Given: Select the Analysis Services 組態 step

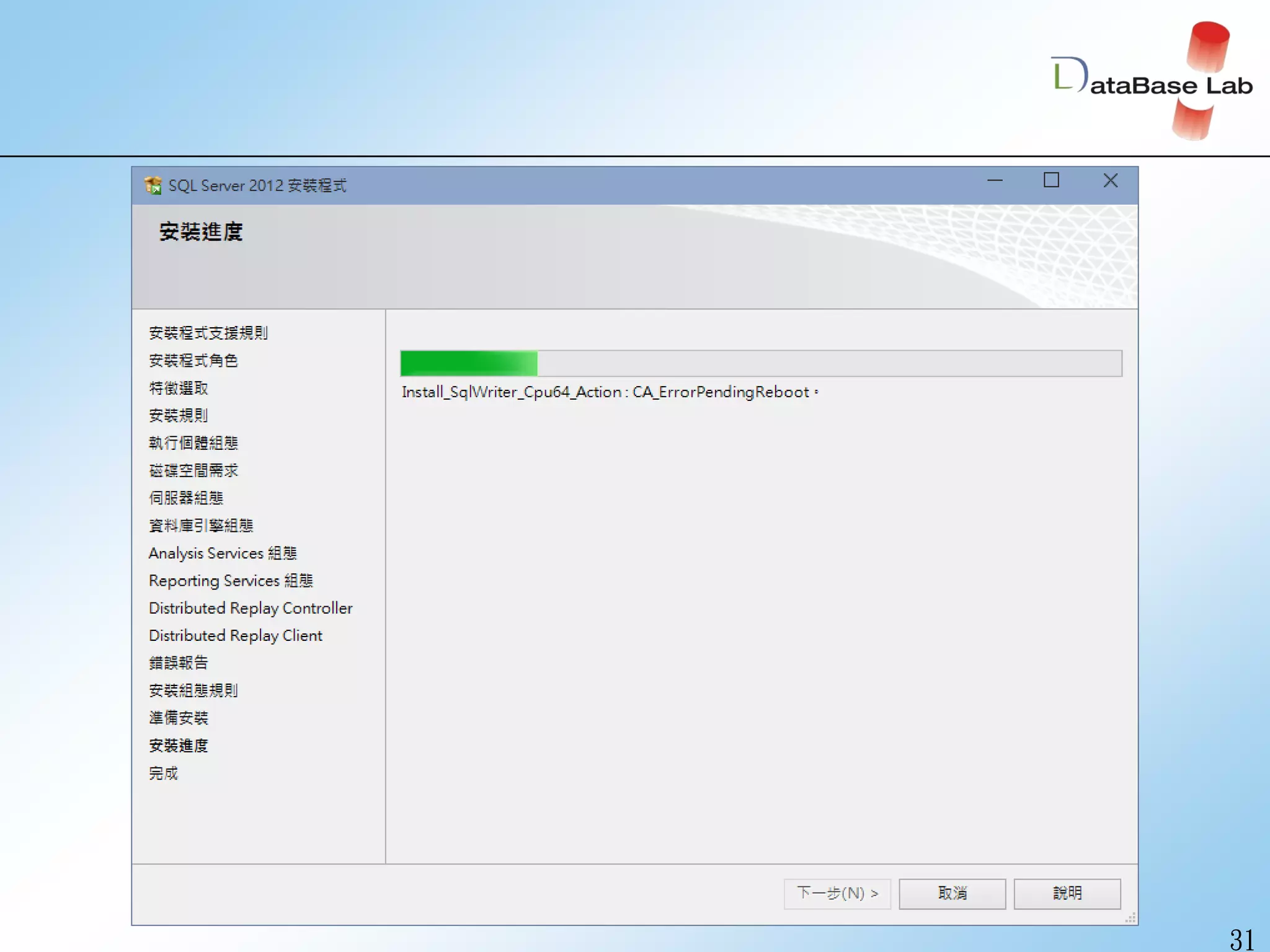Looking at the screenshot, I should click(223, 553).
